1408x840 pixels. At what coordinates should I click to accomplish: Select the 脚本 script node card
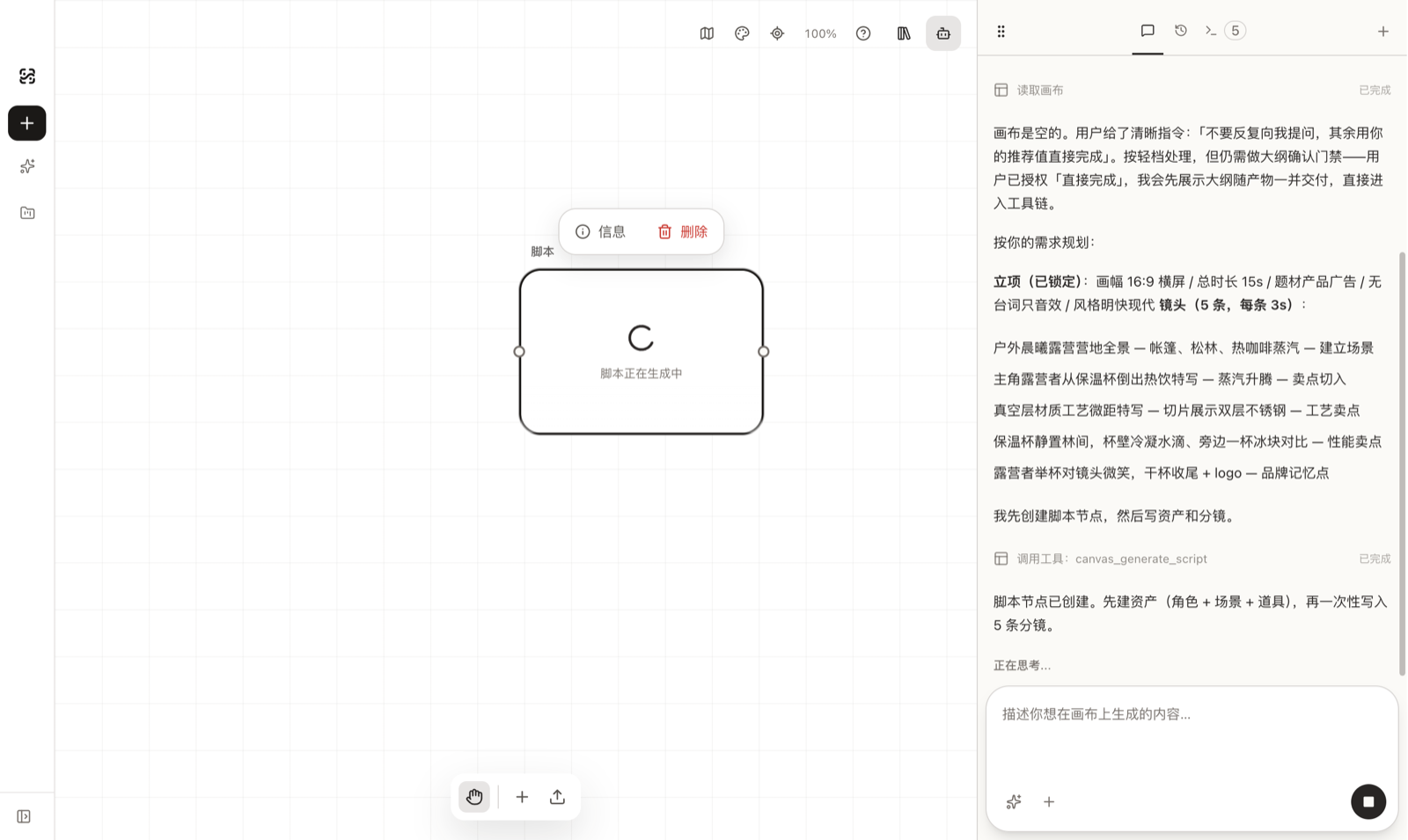642,352
